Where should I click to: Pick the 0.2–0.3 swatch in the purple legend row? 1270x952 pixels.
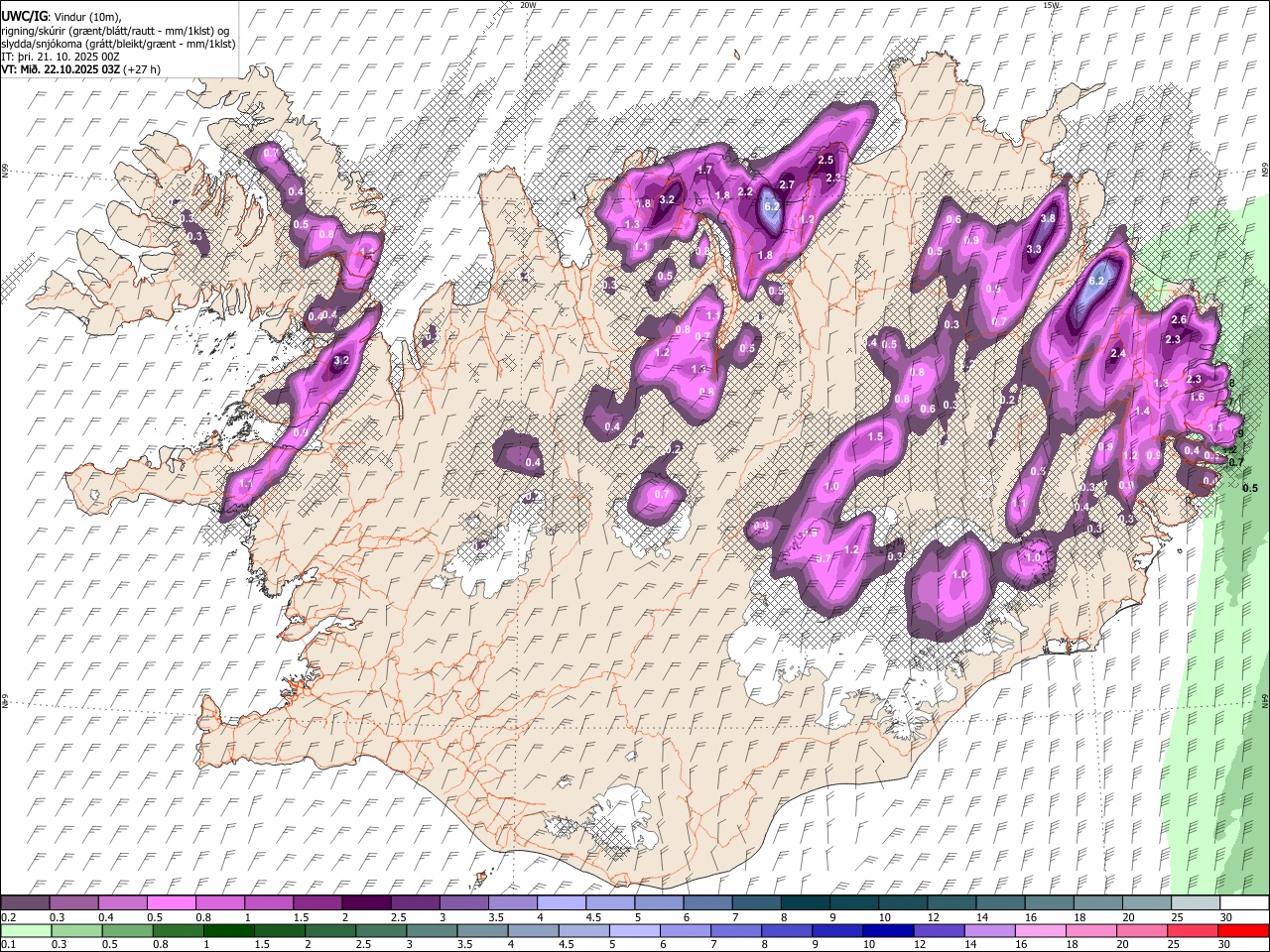click(26, 902)
